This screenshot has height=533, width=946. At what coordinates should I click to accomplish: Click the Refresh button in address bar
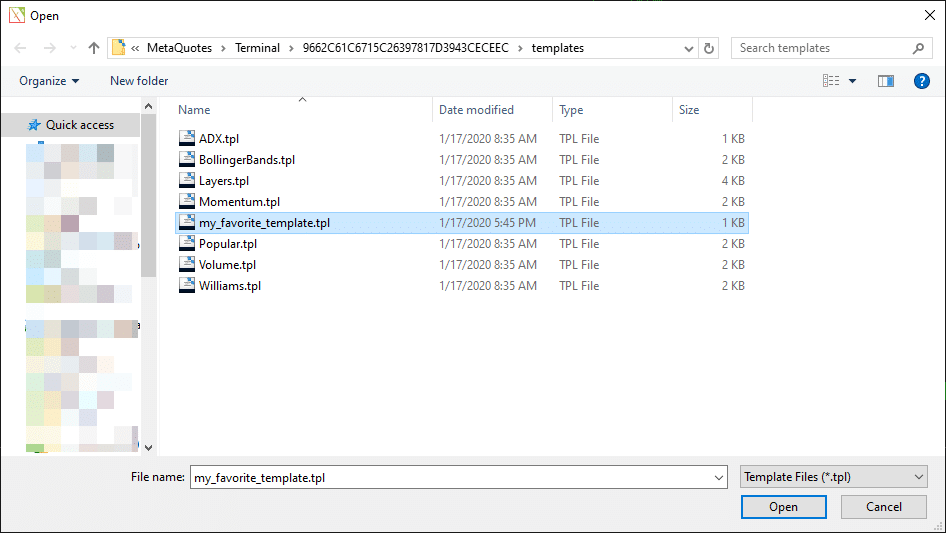(710, 48)
